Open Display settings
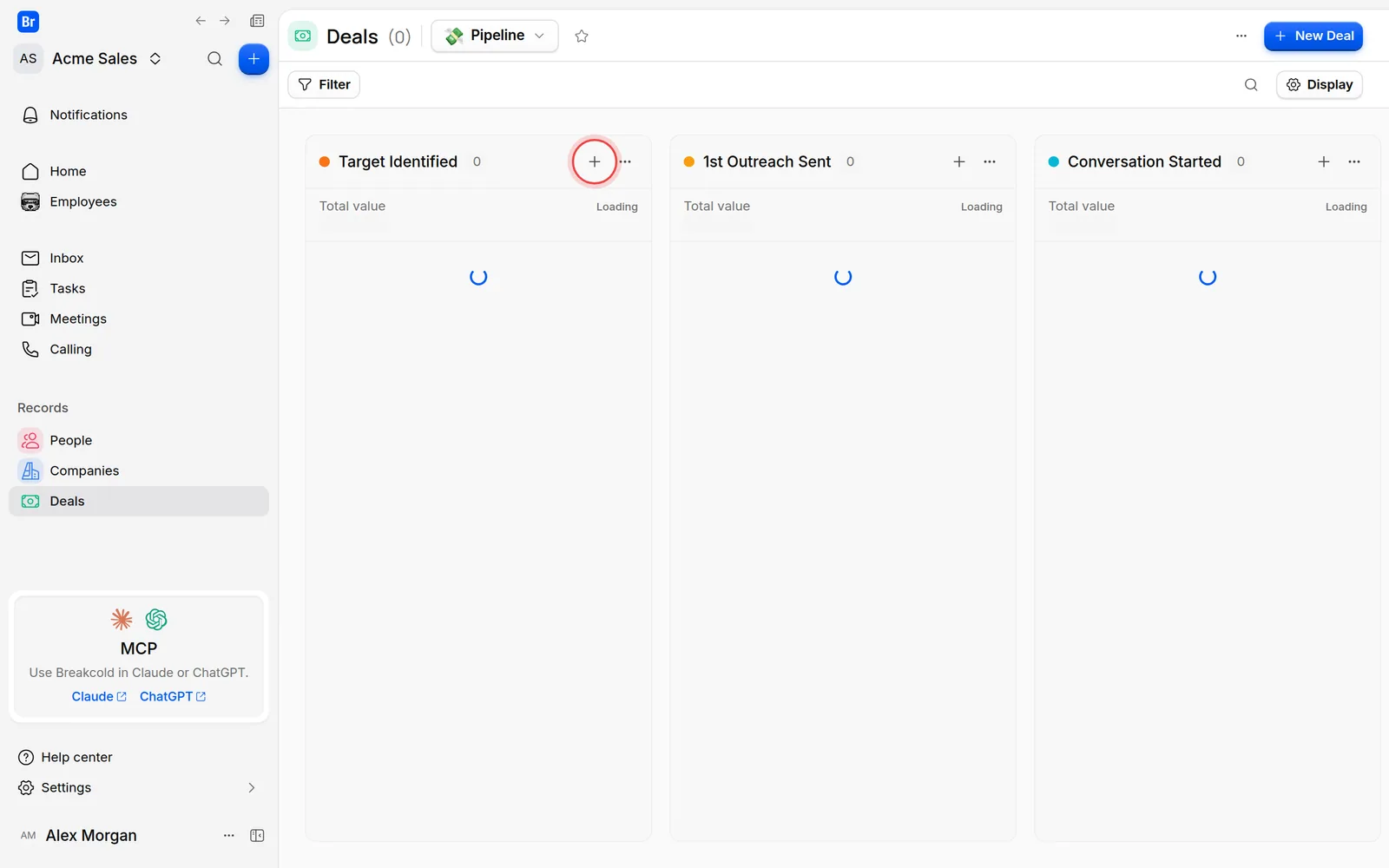The width and height of the screenshot is (1389, 868). coord(1320,84)
